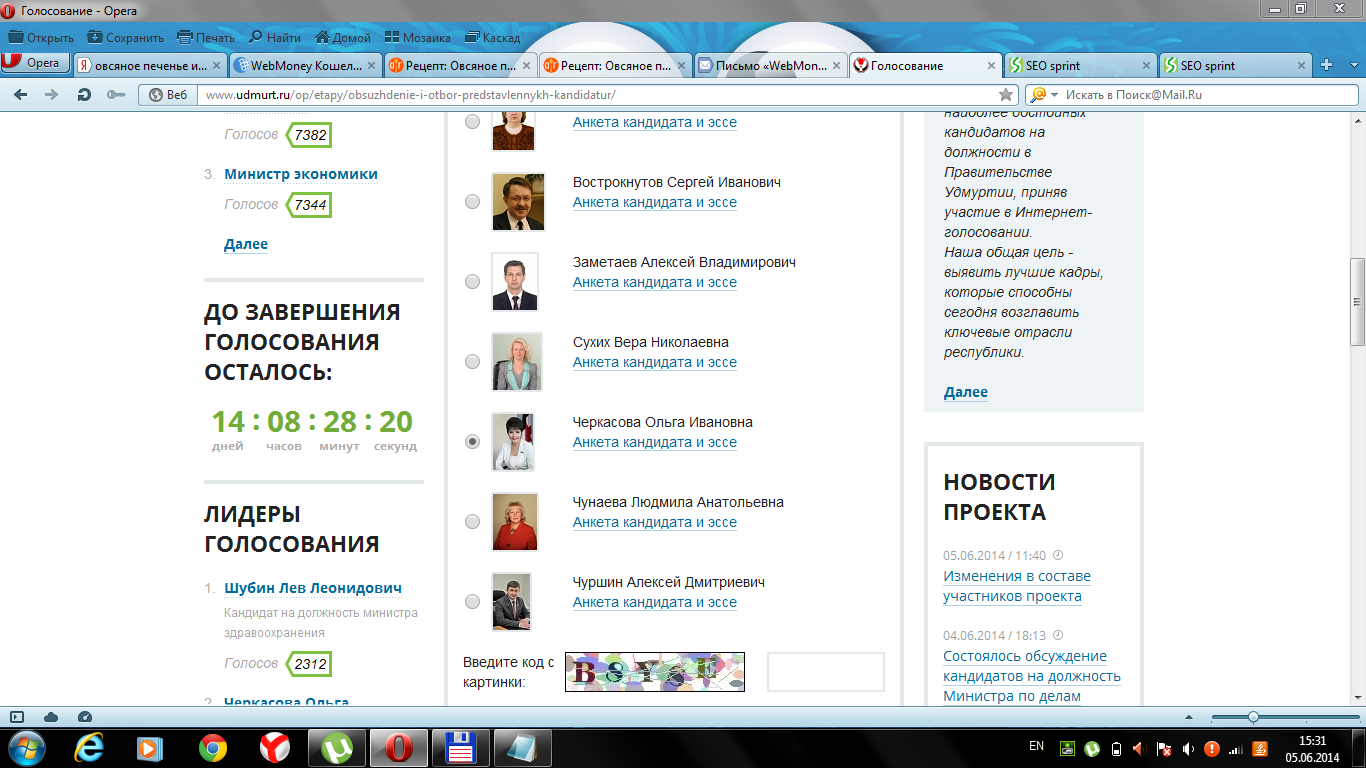Viewport: 1366px width, 768px height.
Task: Click the captcha code input field
Action: pos(826,672)
